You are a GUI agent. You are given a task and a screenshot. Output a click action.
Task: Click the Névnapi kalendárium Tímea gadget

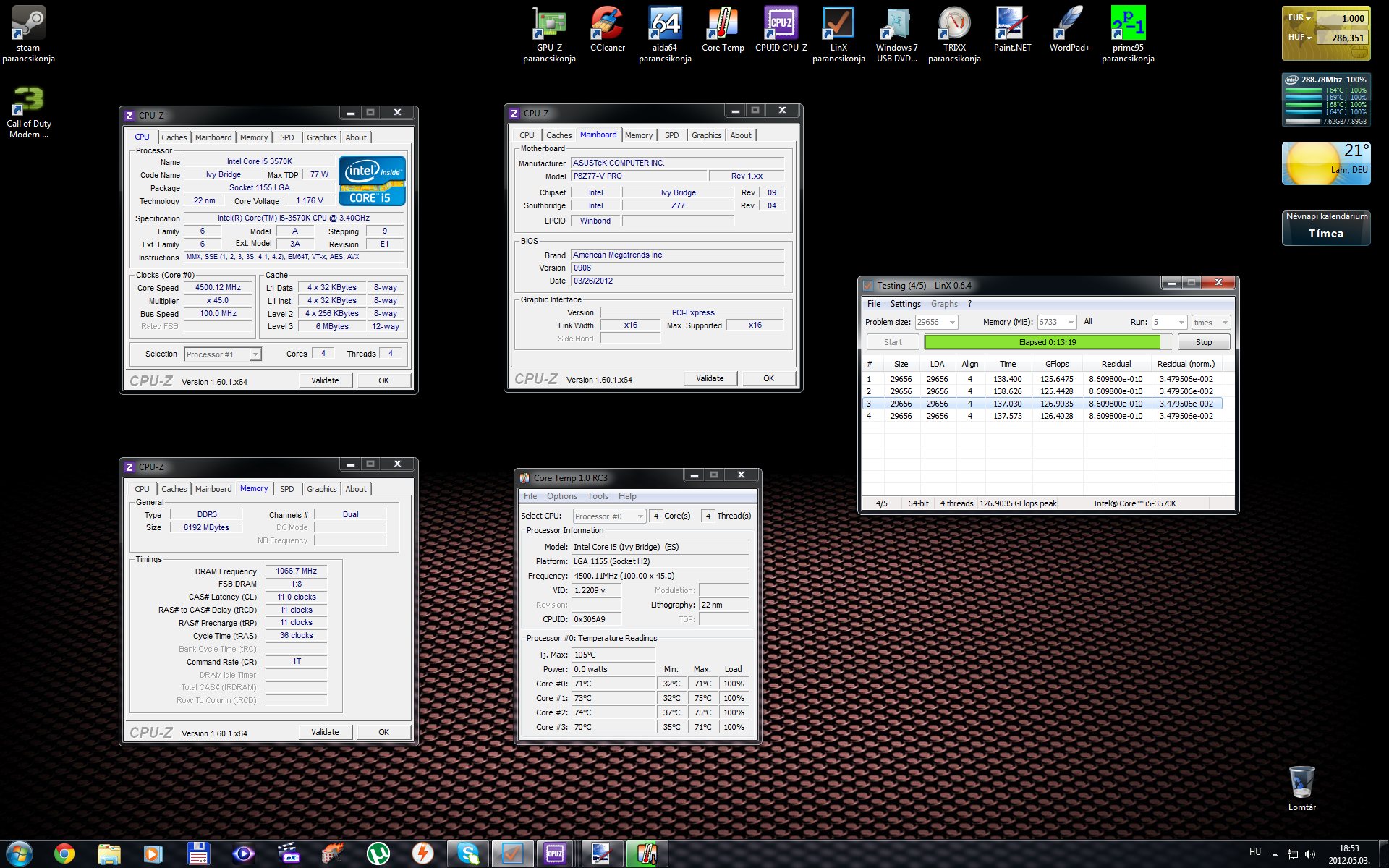pos(1326,227)
